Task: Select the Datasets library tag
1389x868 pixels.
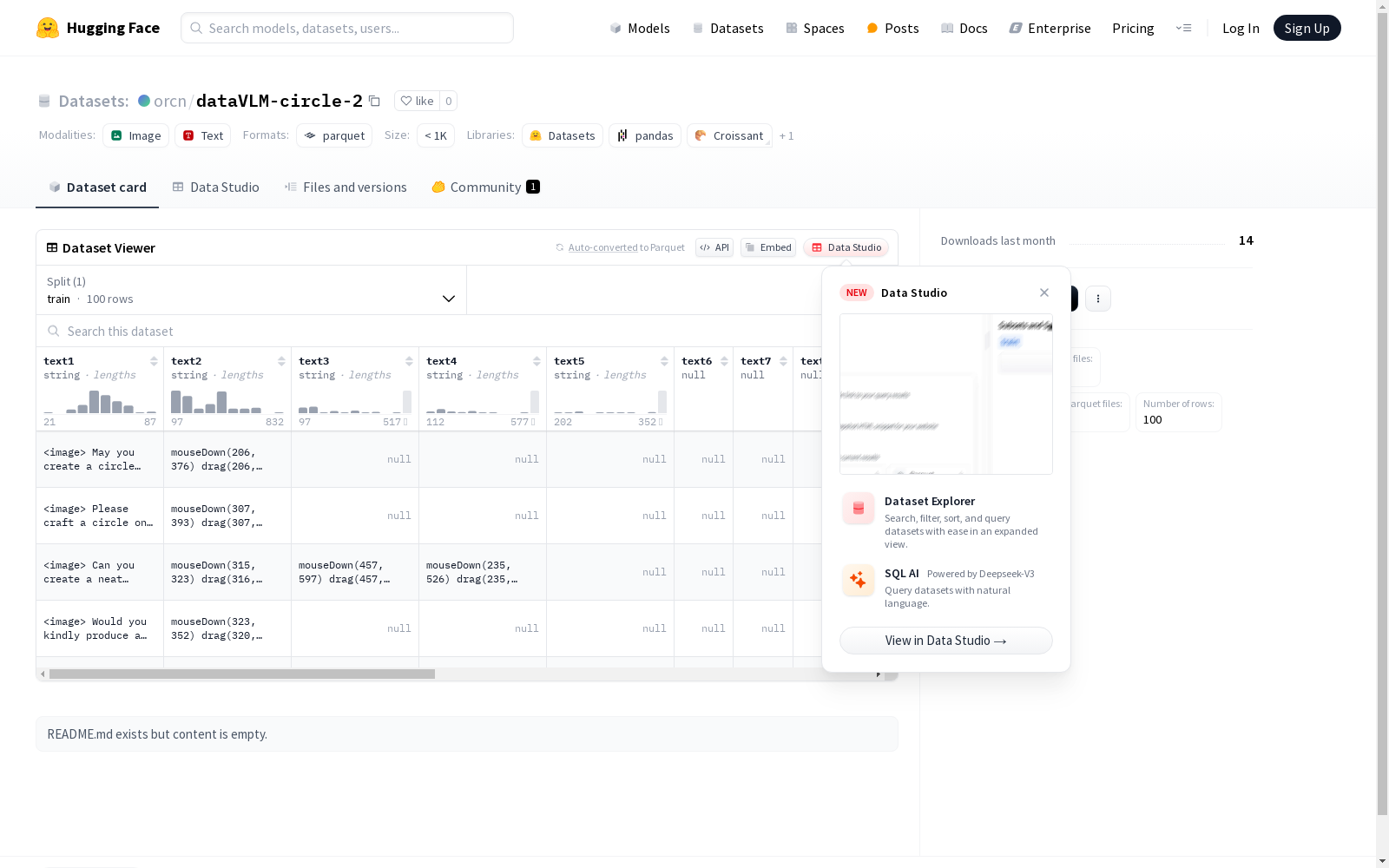Action: (563, 135)
